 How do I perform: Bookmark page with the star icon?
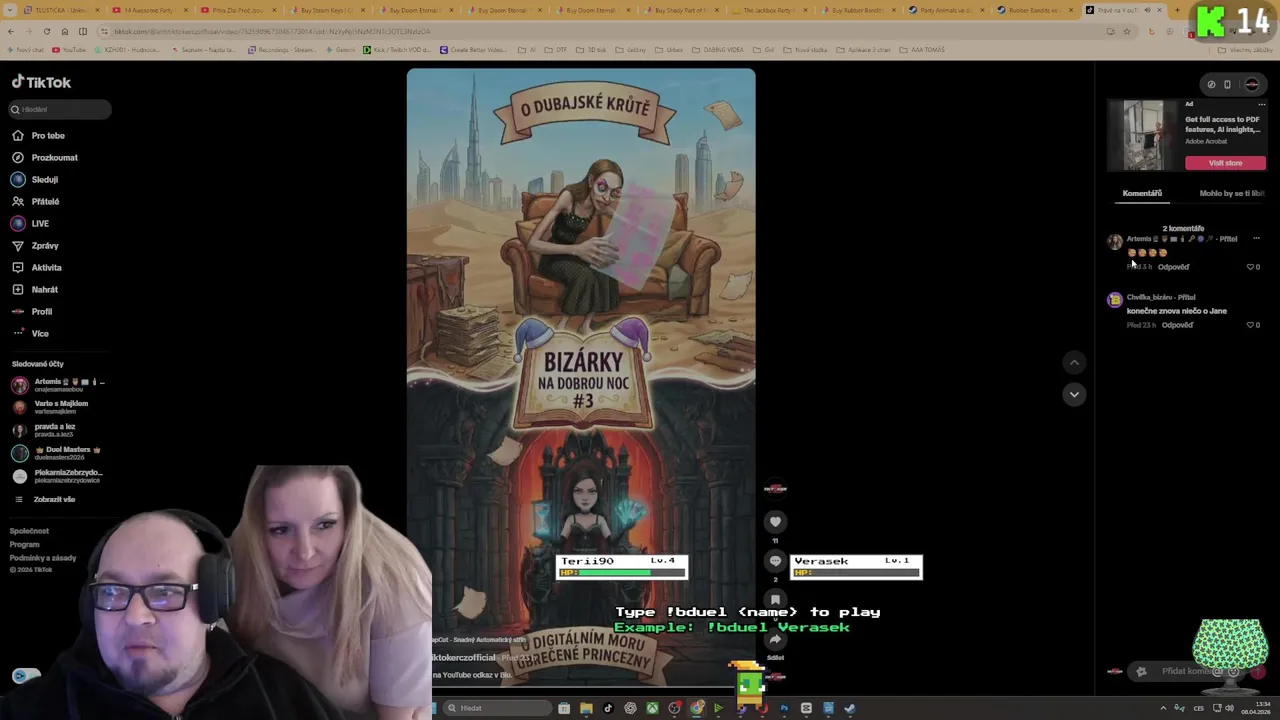point(1126,31)
